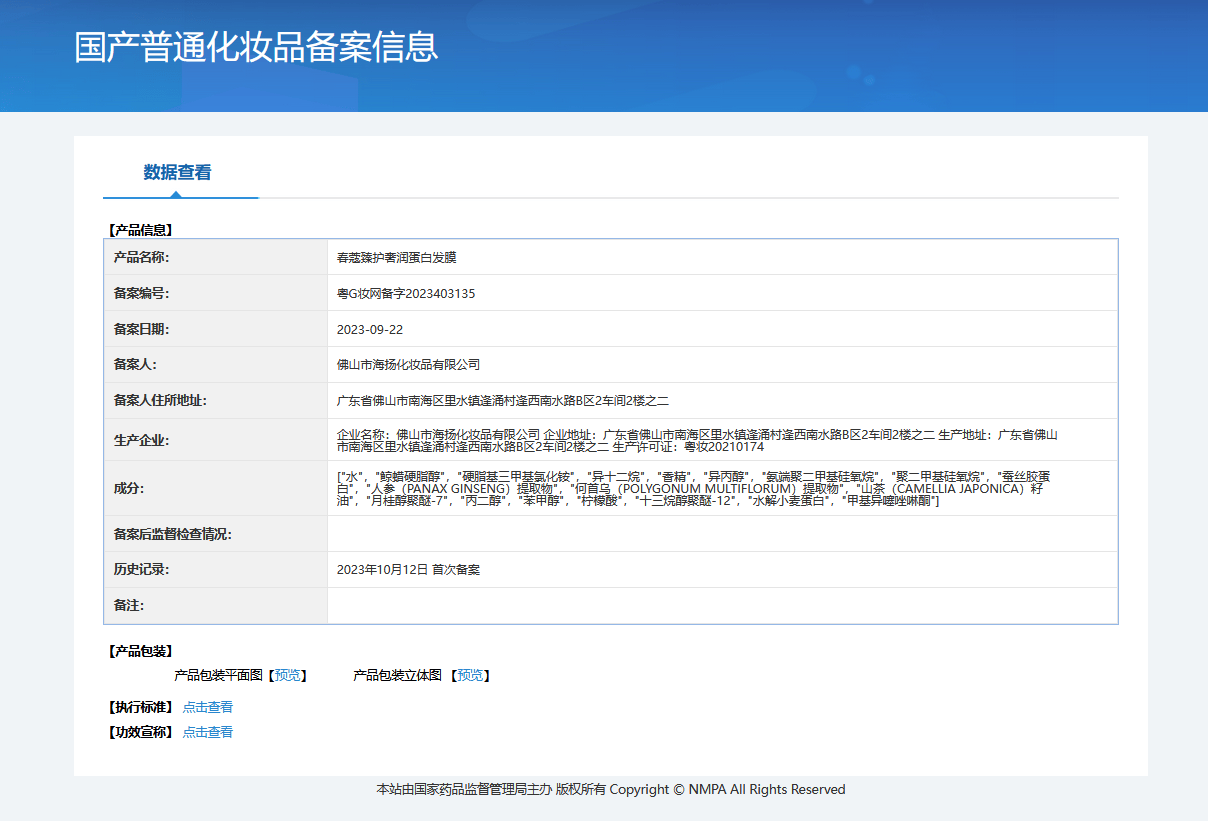Click the empty 备案后监督检查情况 value cell
Image resolution: width=1208 pixels, height=821 pixels.
[x=721, y=534]
